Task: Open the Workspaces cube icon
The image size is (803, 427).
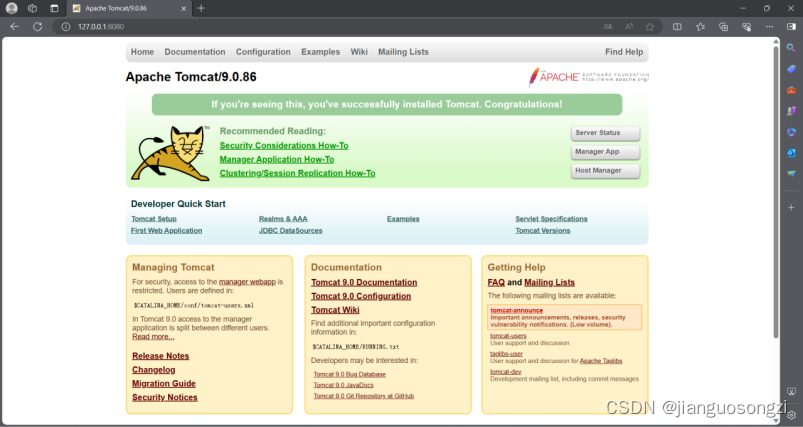Action: click(x=32, y=8)
